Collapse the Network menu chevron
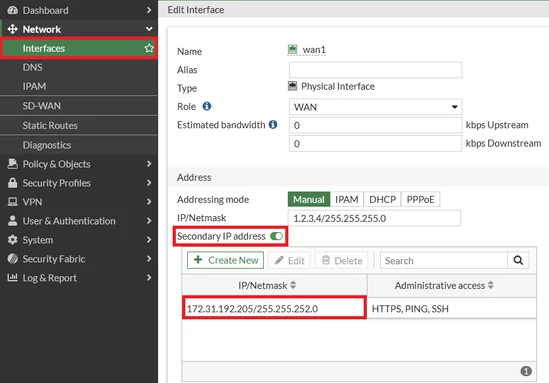Image resolution: width=549 pixels, height=383 pixels. (149, 29)
